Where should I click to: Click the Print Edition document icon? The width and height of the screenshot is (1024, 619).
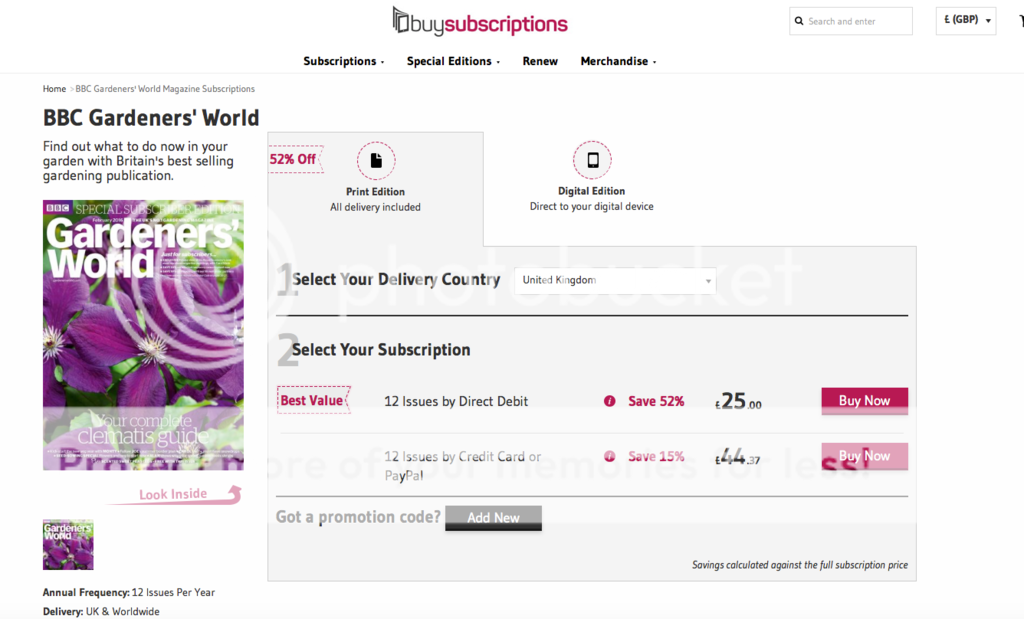(376, 160)
